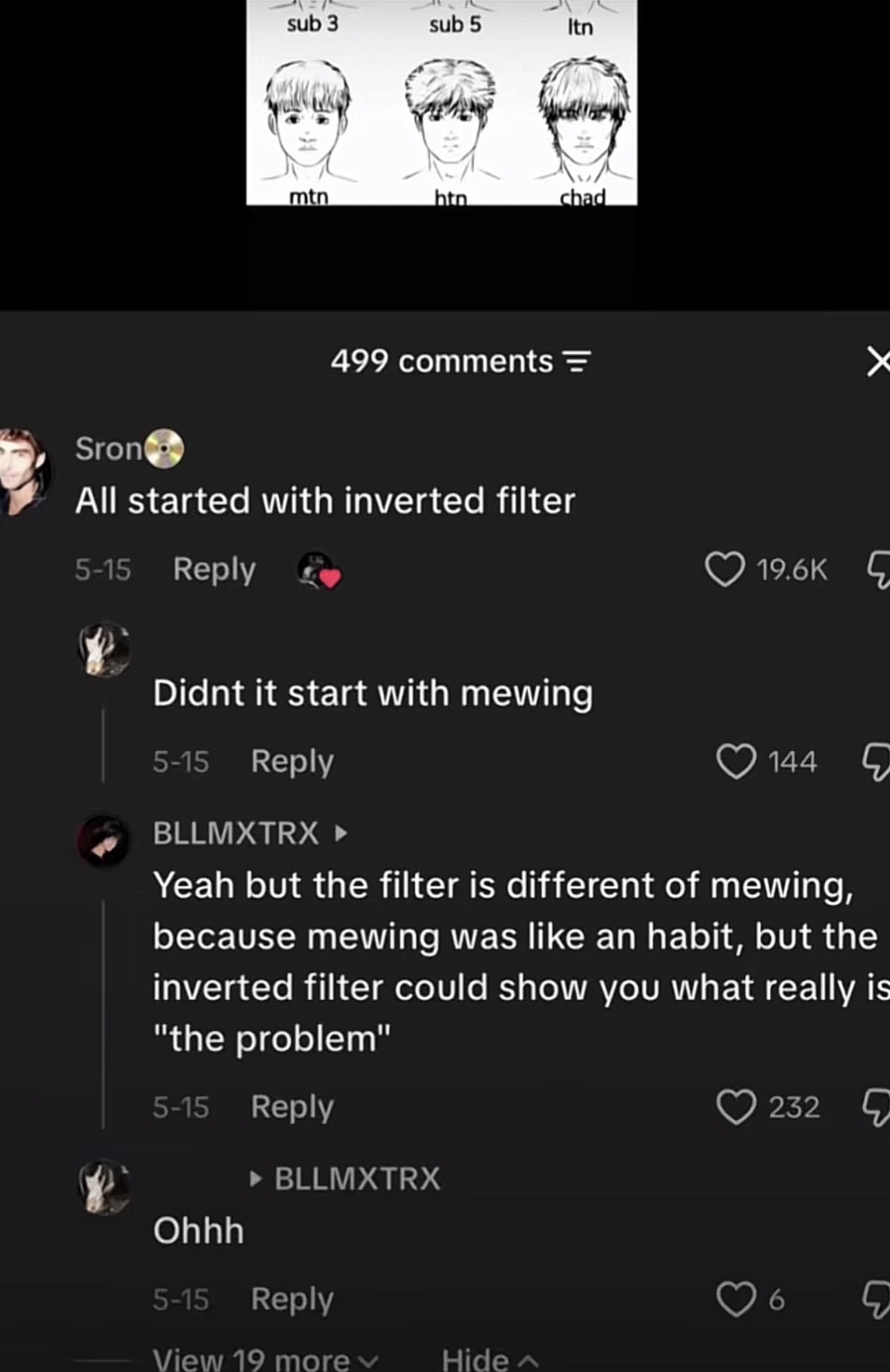Close the comments panel
The width and height of the screenshot is (890, 1372).
[878, 361]
